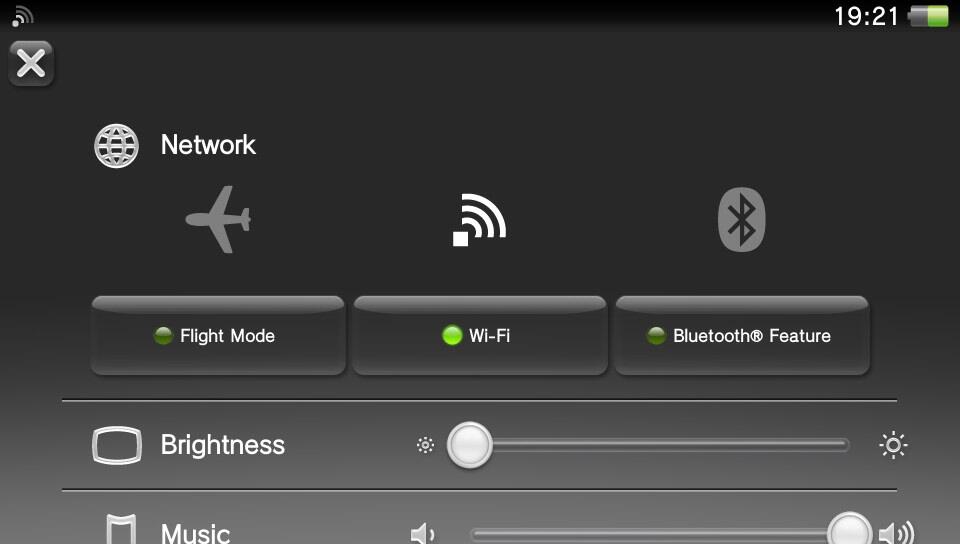Click the loud volume speaker icon

(896, 533)
